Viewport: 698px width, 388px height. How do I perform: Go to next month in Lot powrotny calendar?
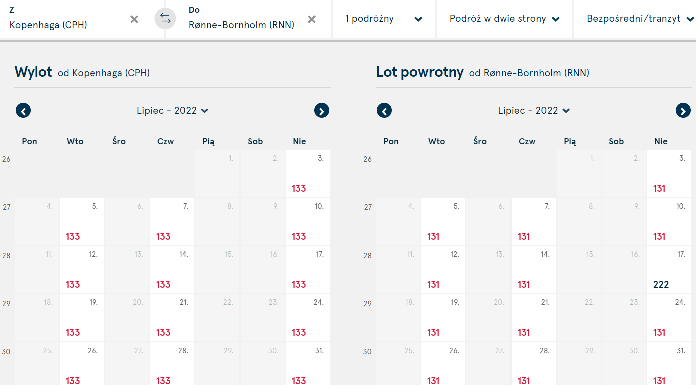683,110
